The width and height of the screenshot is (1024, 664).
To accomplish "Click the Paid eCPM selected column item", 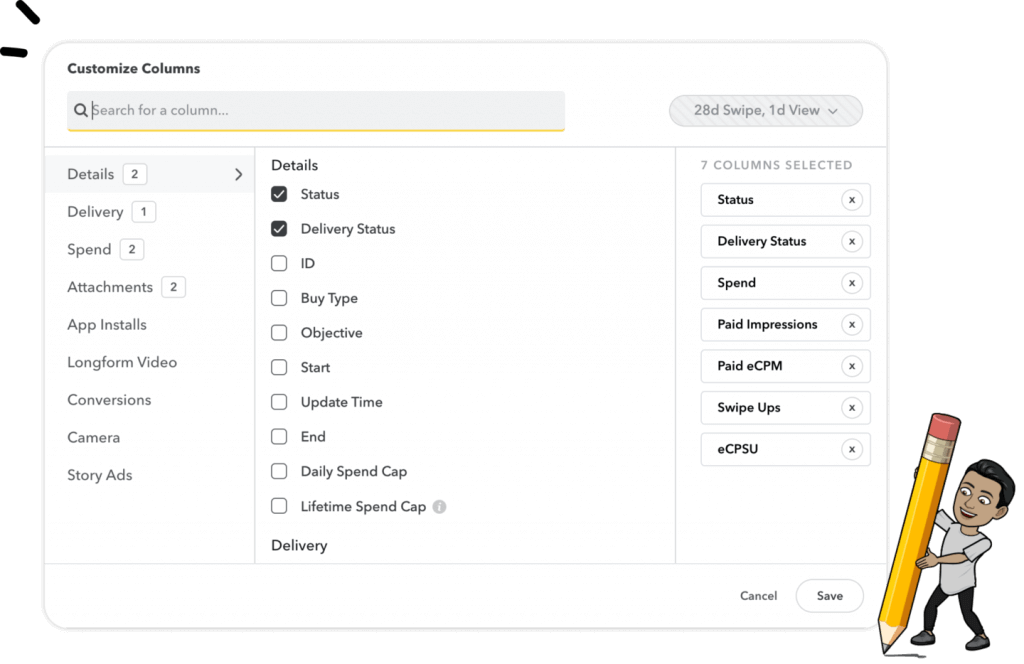I will [786, 366].
